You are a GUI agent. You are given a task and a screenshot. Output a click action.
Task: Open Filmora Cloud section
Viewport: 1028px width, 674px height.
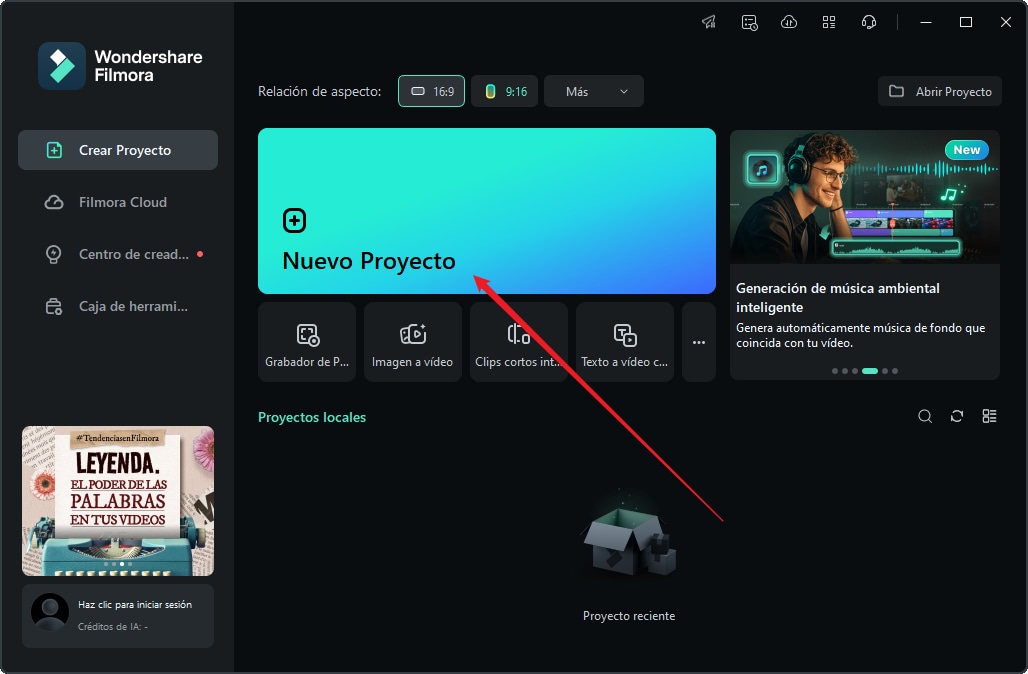pyautogui.click(x=118, y=202)
